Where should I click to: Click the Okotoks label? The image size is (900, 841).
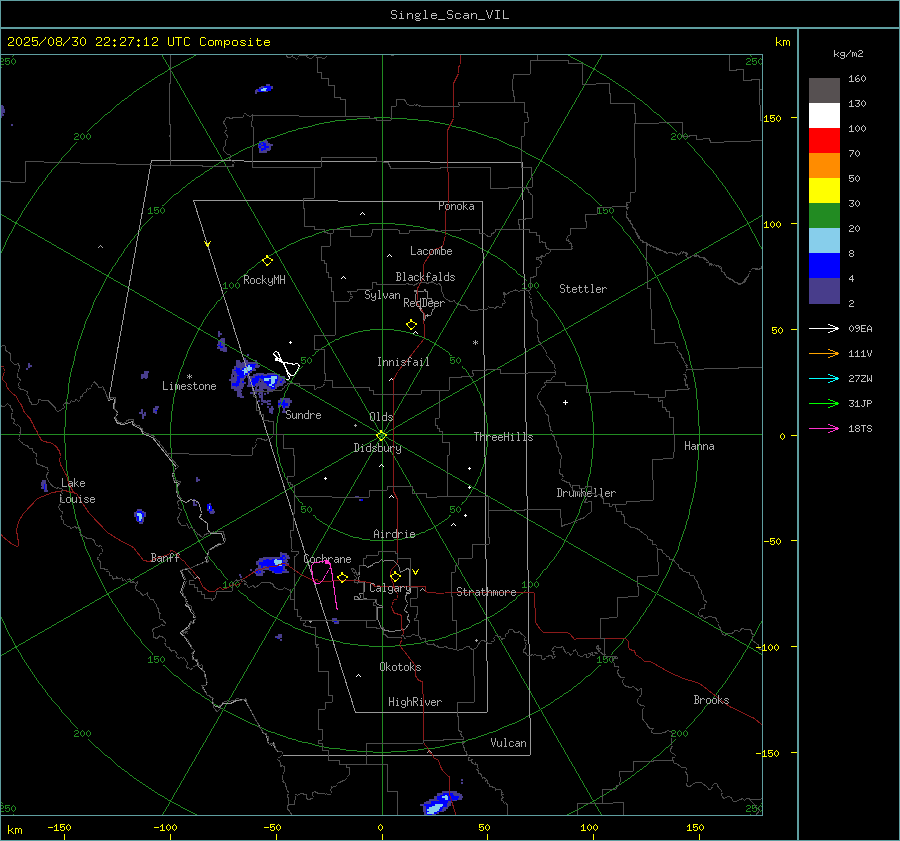400,667
